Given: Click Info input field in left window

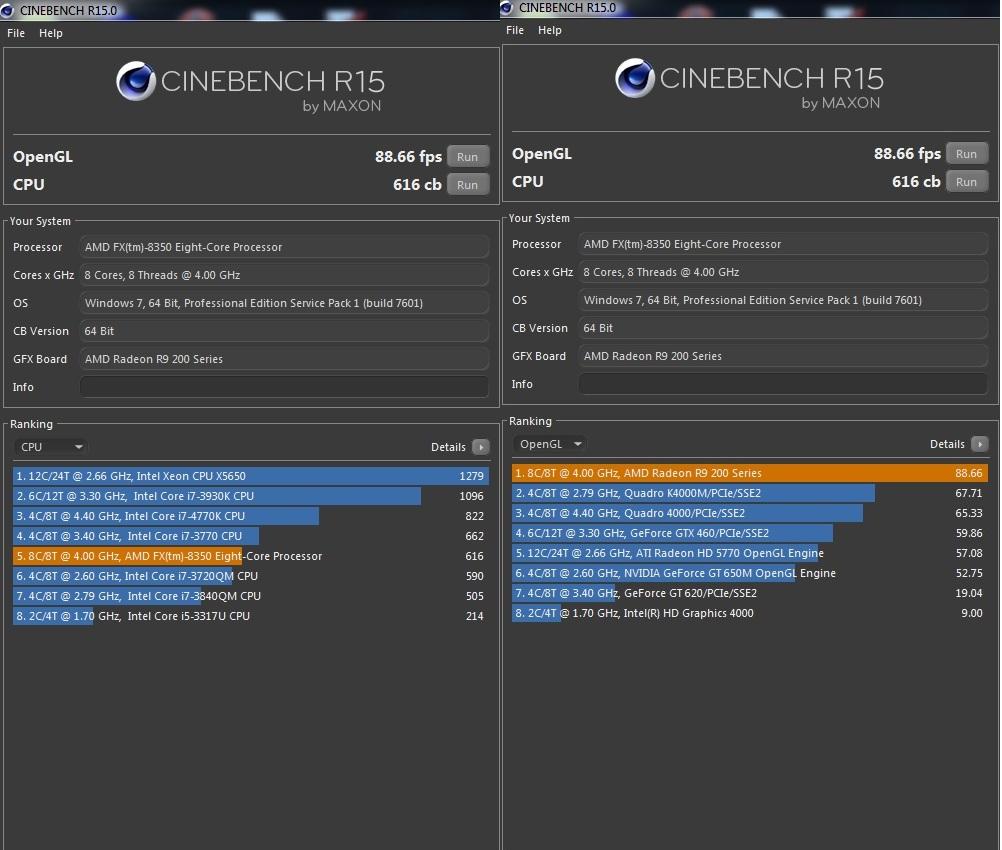Looking at the screenshot, I should [x=284, y=387].
